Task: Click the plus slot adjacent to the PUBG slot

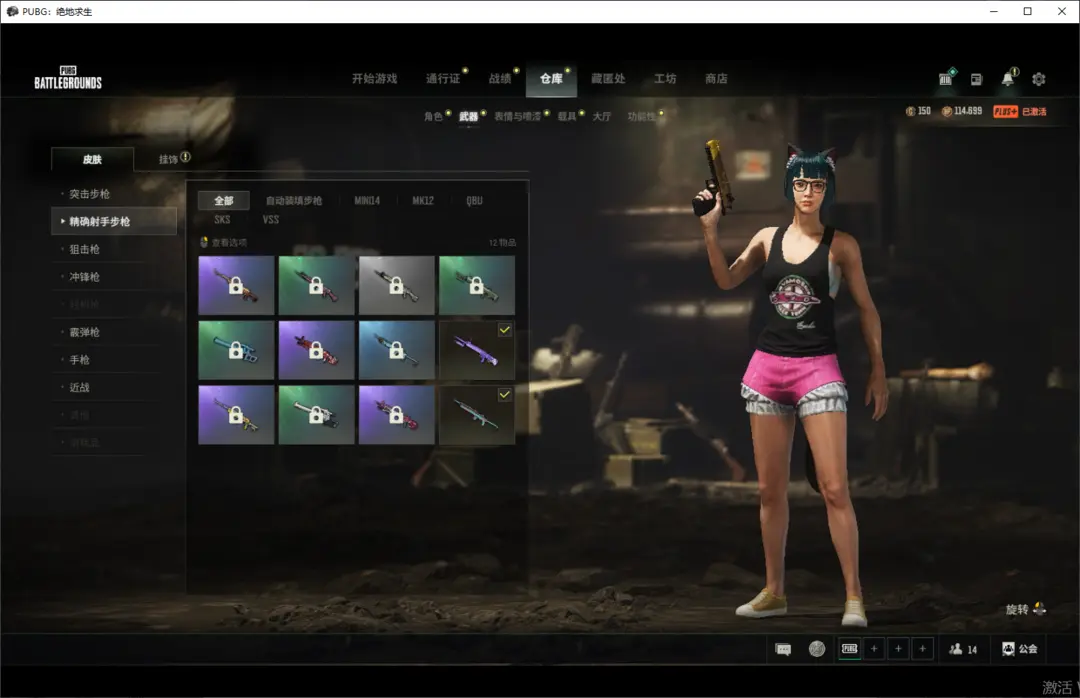Action: pos(874,648)
